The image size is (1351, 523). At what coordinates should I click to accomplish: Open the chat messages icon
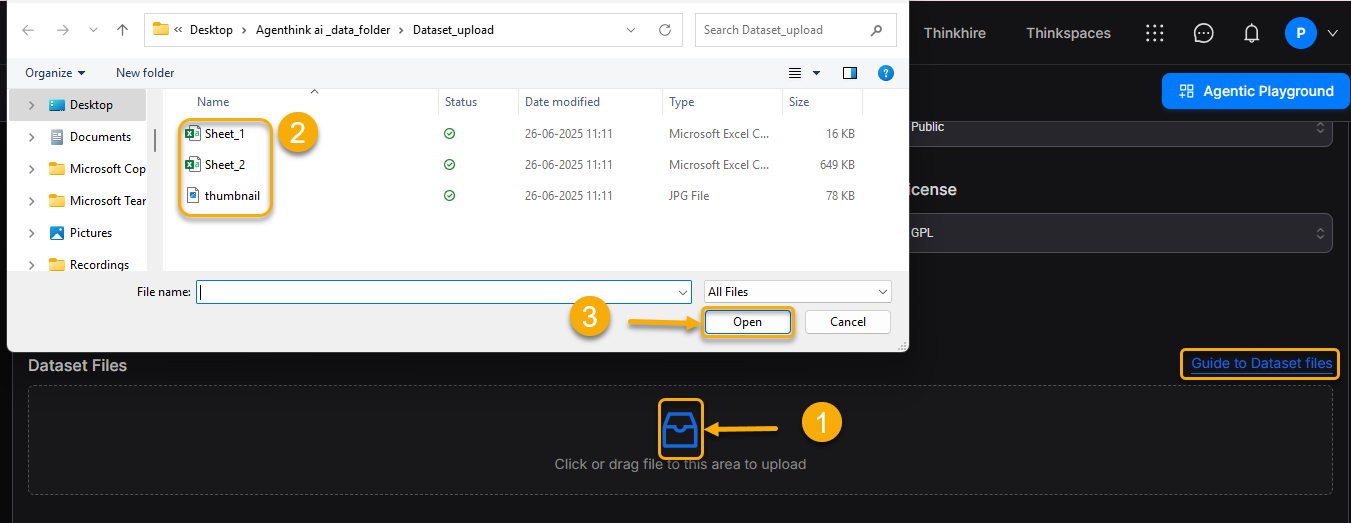1203,33
